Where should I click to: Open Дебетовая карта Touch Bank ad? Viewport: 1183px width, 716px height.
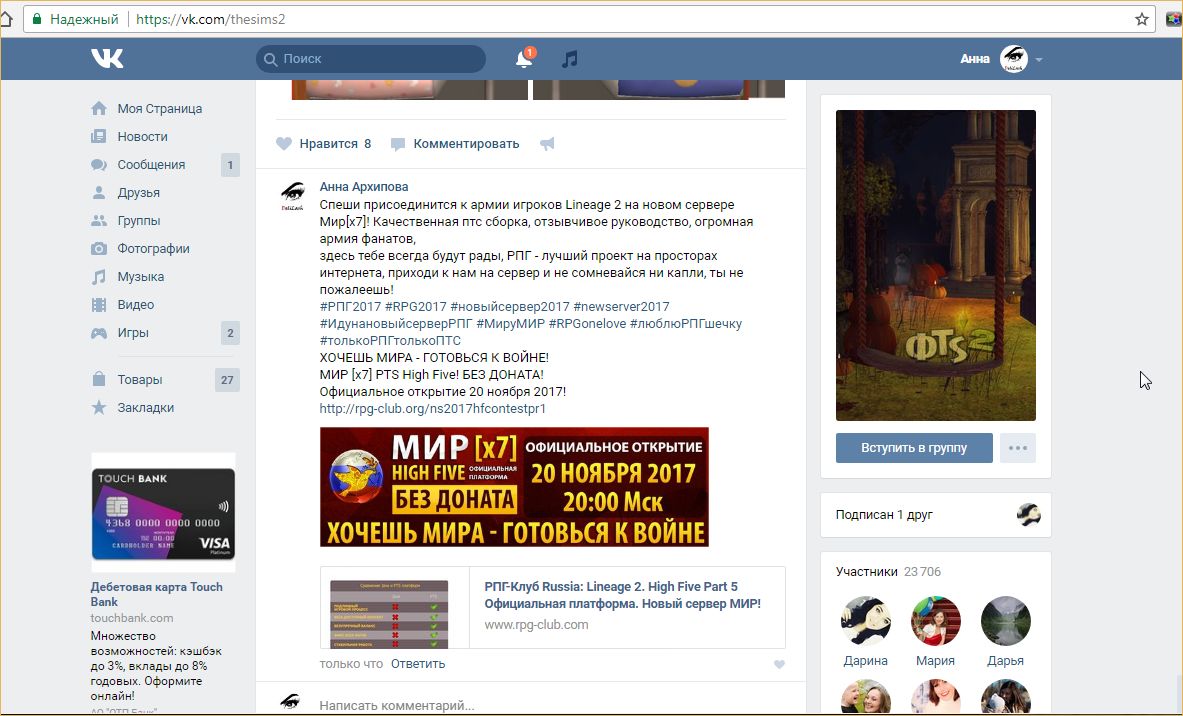156,595
